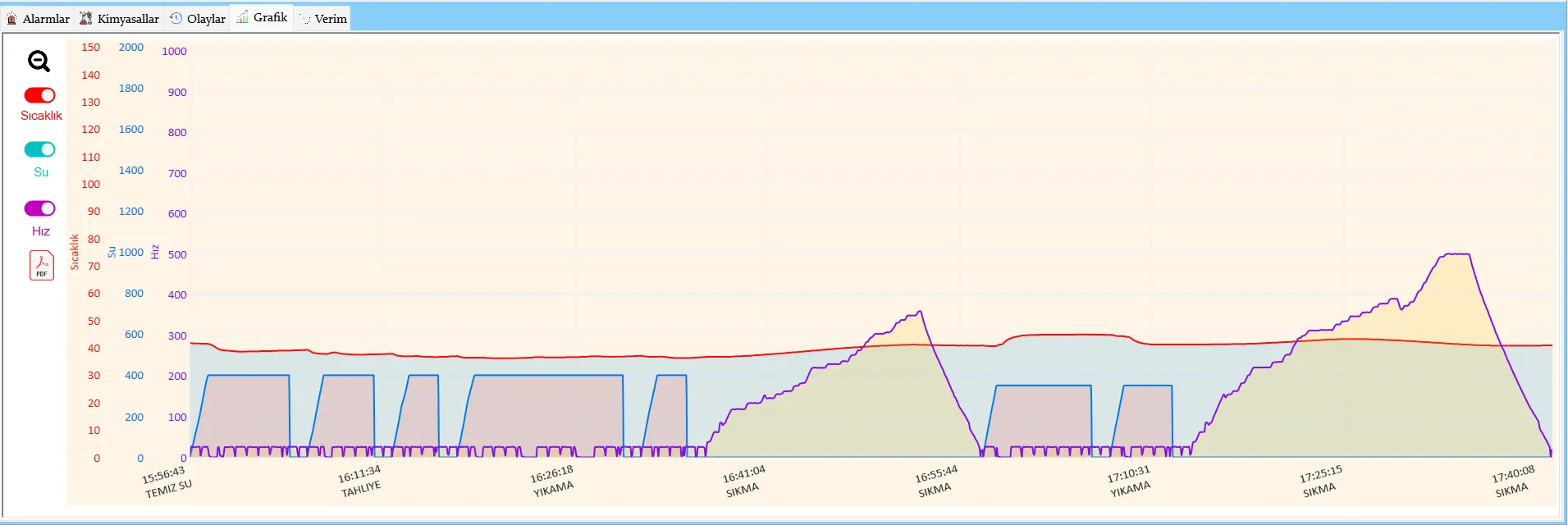The height and width of the screenshot is (525, 1568).
Task: Click the zoom out magnifier icon
Action: coord(39,62)
